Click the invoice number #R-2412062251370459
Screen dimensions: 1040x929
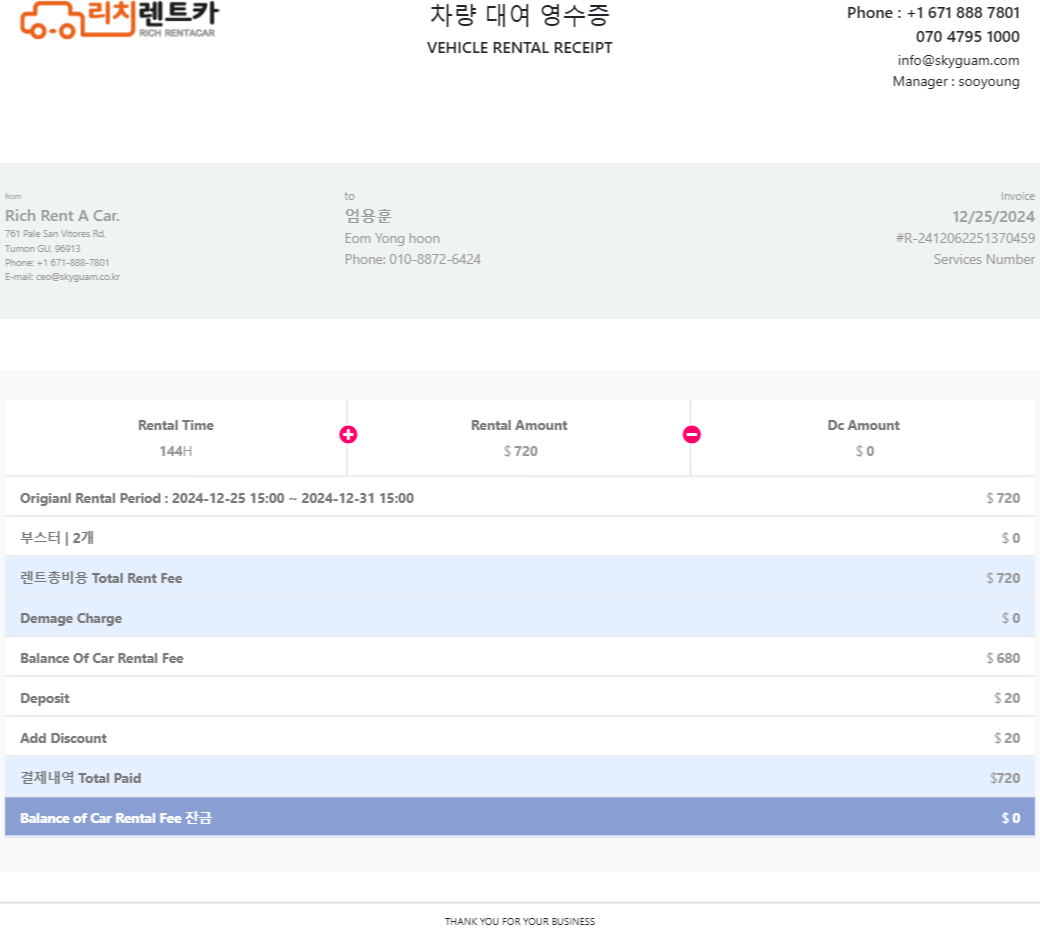965,238
